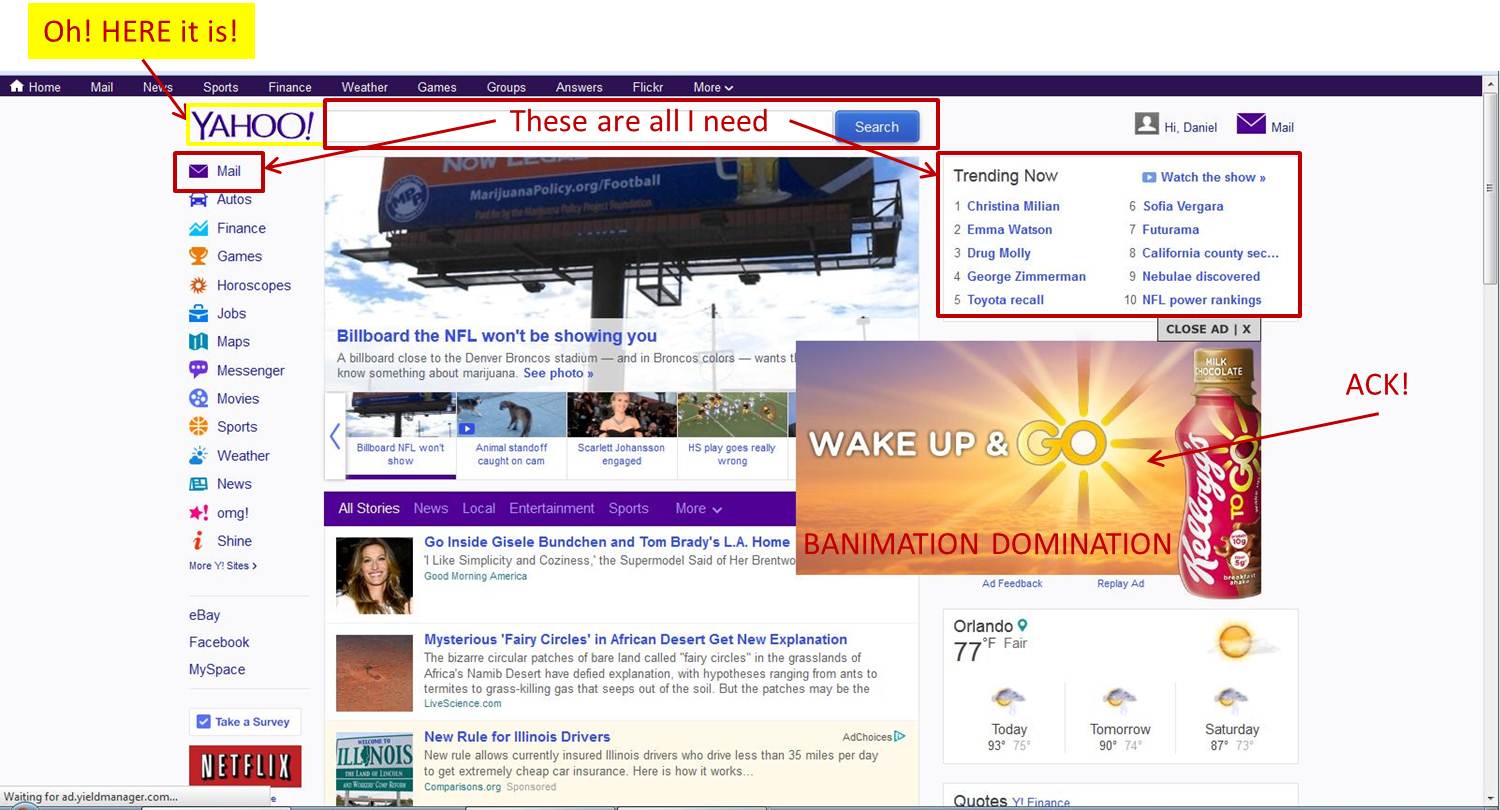Click the user profile avatar icon

tap(1147, 124)
